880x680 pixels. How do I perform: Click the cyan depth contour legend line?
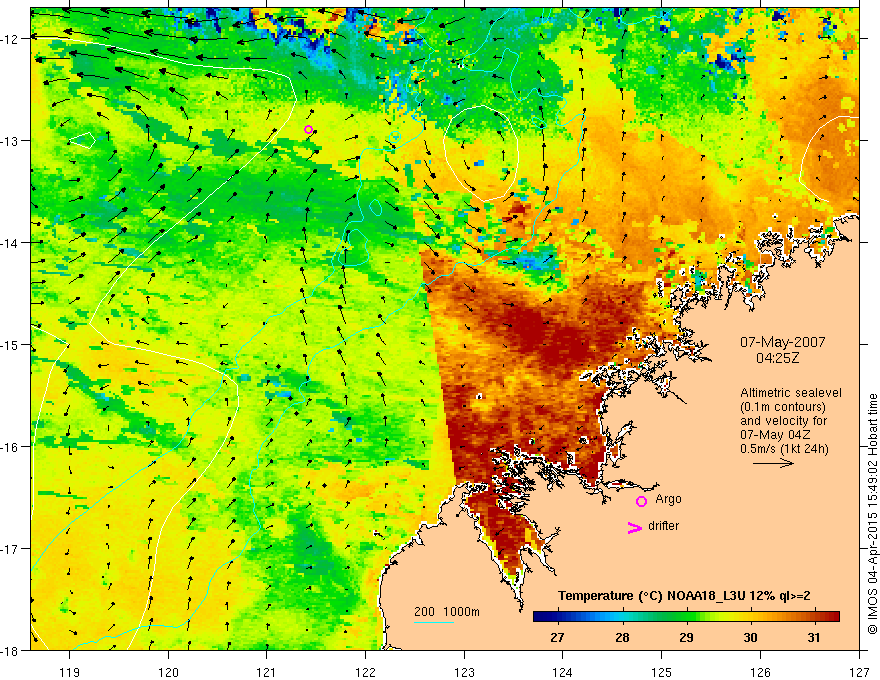tap(433, 622)
